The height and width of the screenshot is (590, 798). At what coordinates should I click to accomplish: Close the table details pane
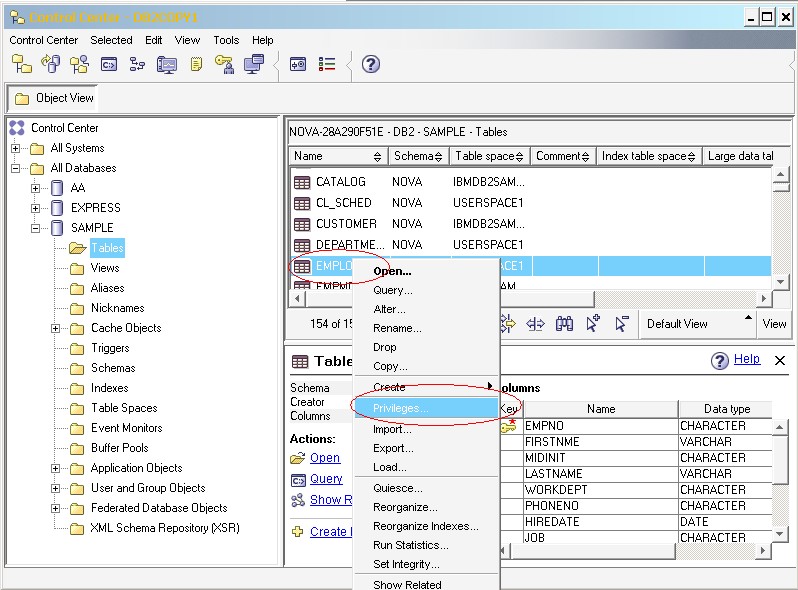point(780,360)
